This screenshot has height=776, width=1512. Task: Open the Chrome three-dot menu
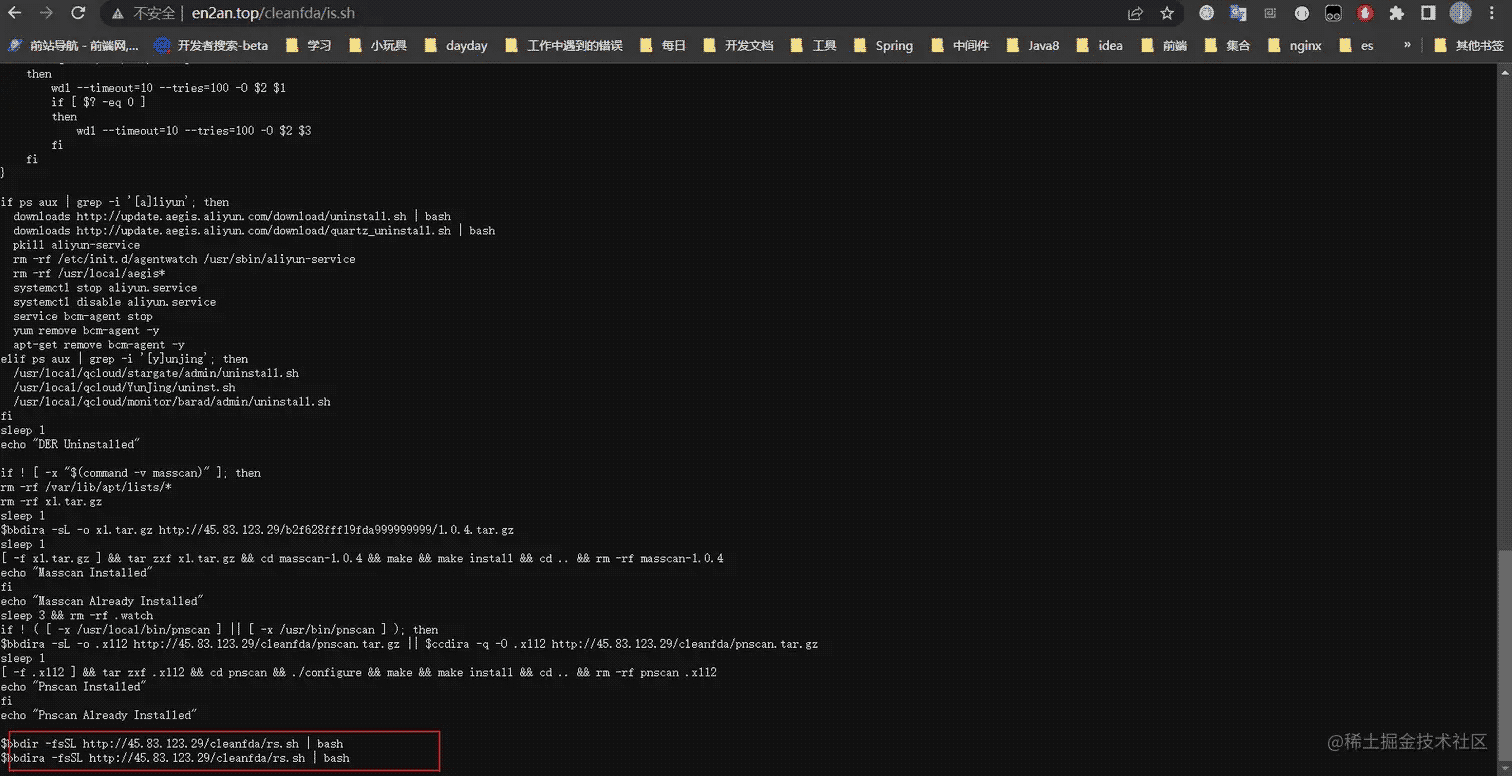(1493, 14)
